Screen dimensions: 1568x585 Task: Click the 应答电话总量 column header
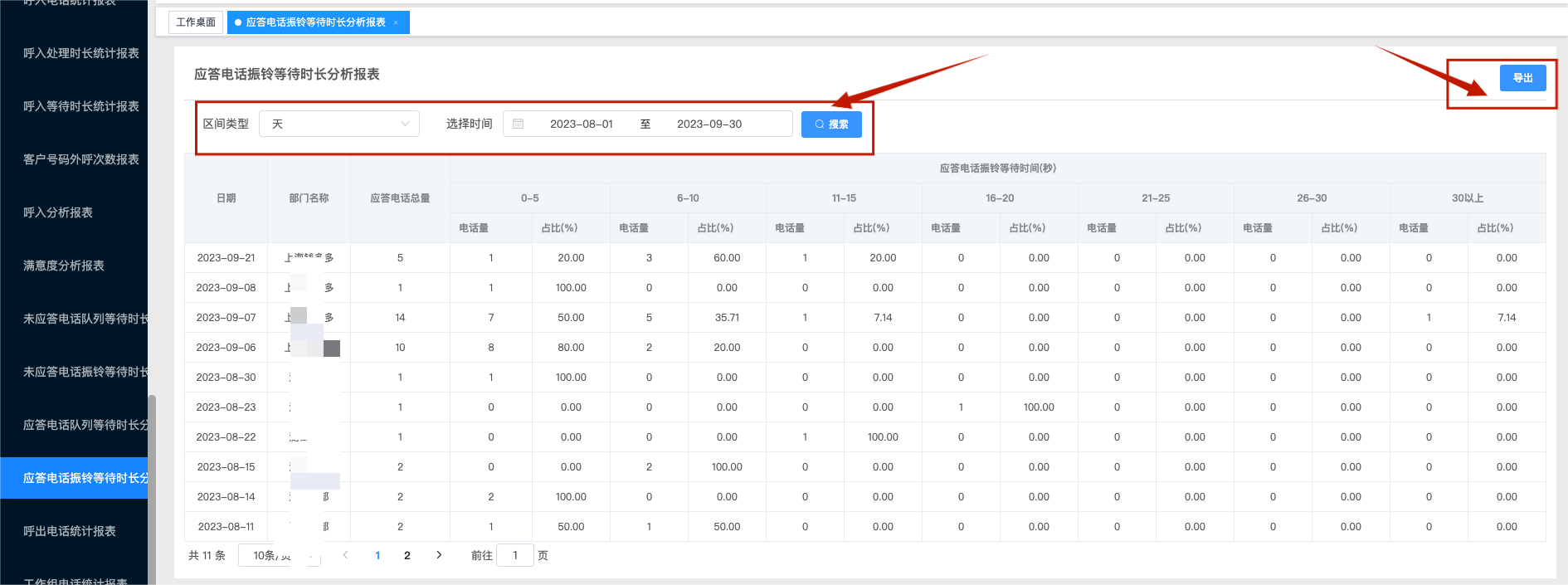pyautogui.click(x=400, y=198)
